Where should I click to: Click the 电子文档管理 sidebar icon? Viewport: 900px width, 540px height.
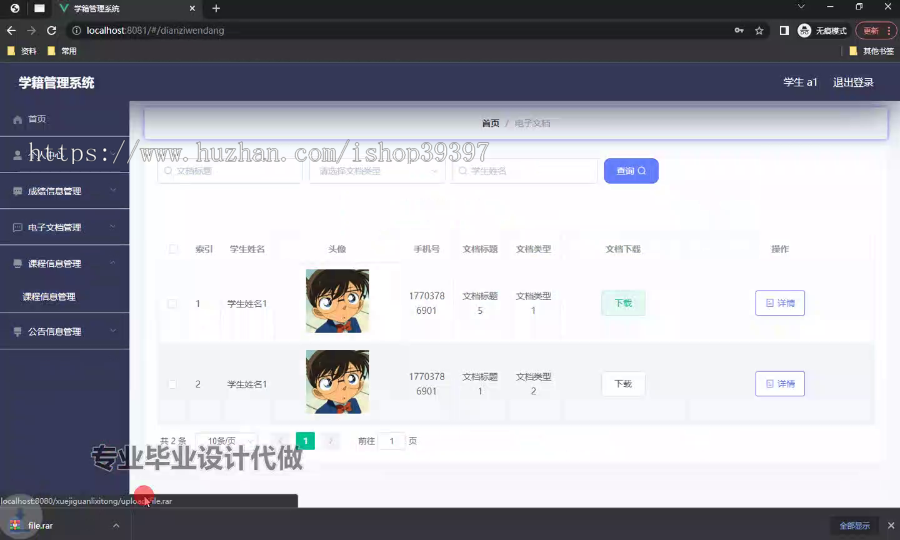pos(17,227)
